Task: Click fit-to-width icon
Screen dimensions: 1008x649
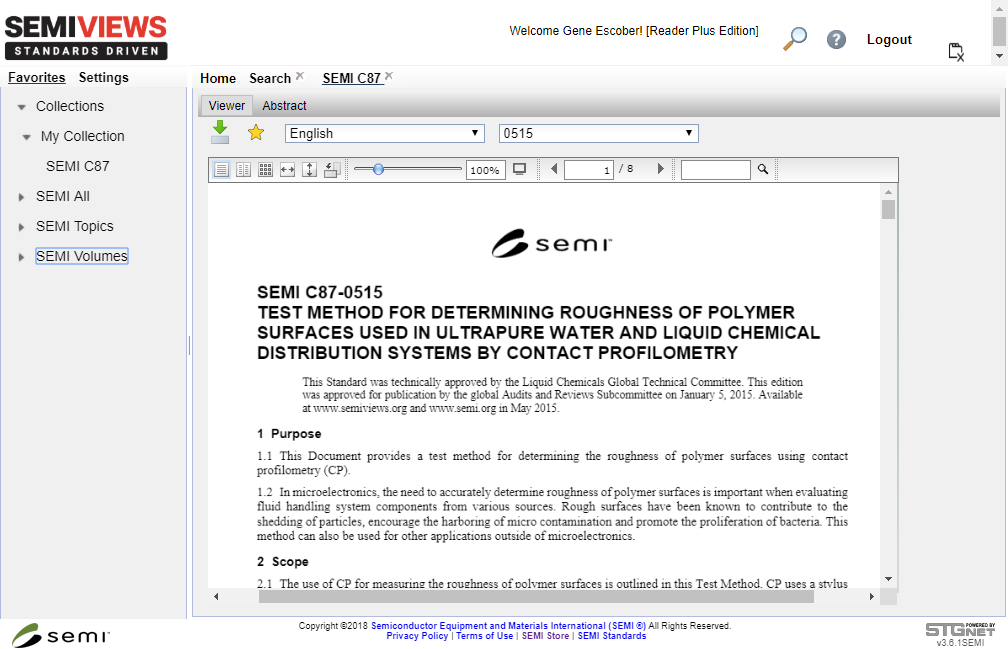Action: tap(287, 170)
